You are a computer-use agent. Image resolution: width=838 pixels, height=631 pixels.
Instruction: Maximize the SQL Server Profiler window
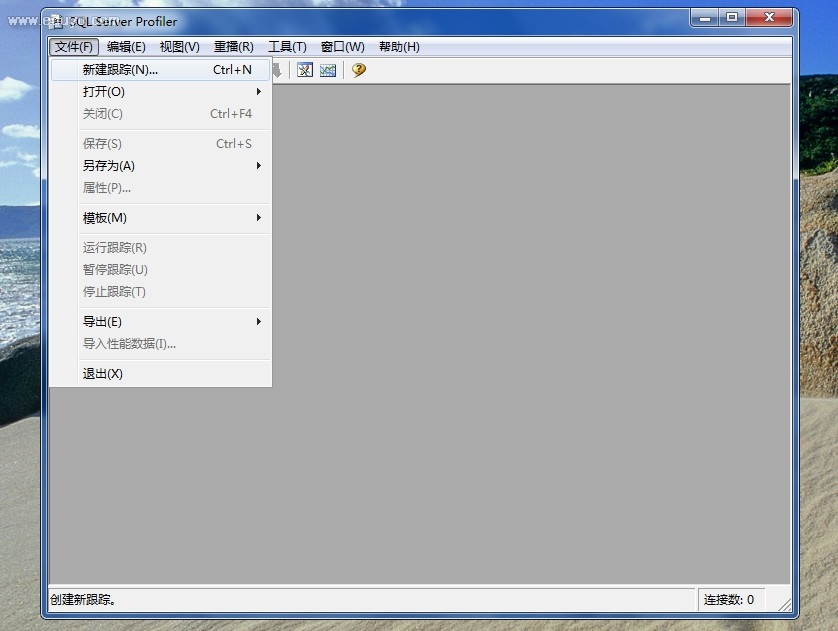pos(732,17)
